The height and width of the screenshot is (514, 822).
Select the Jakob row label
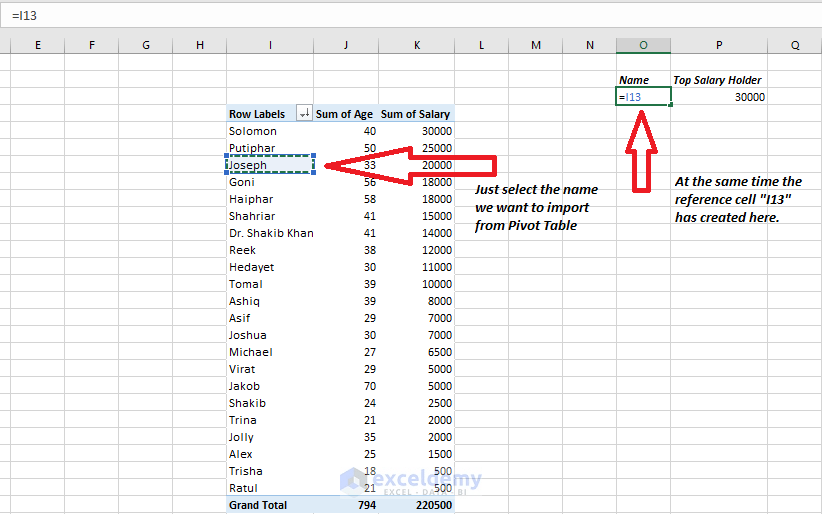(270, 386)
